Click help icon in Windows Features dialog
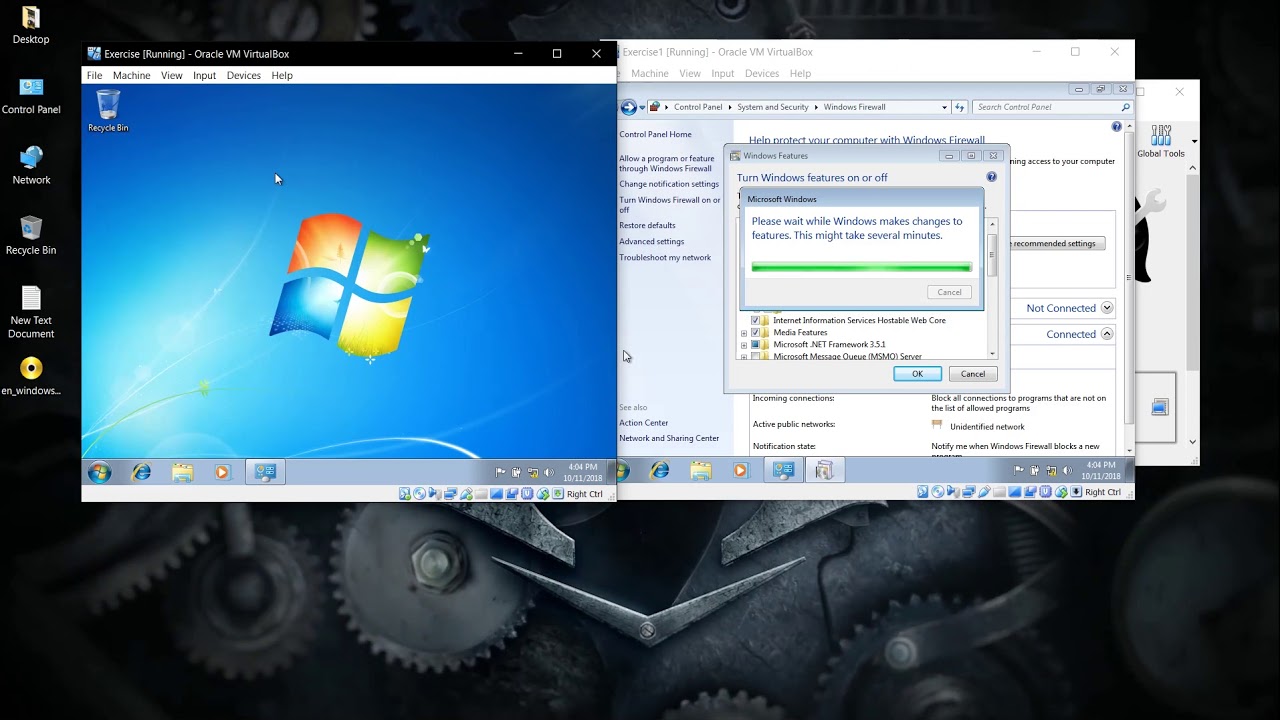The width and height of the screenshot is (1280, 720). click(x=992, y=177)
